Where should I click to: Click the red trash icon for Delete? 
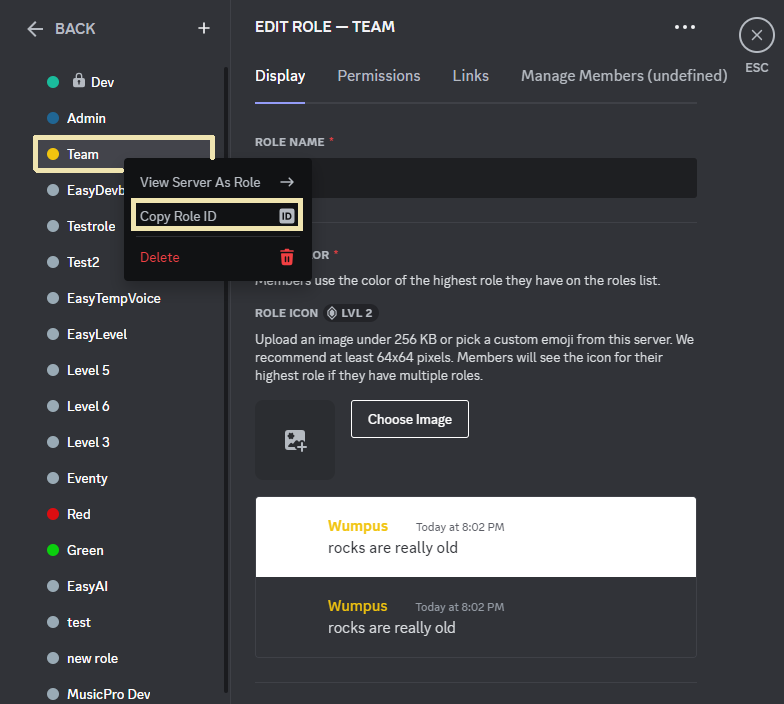pyautogui.click(x=286, y=257)
